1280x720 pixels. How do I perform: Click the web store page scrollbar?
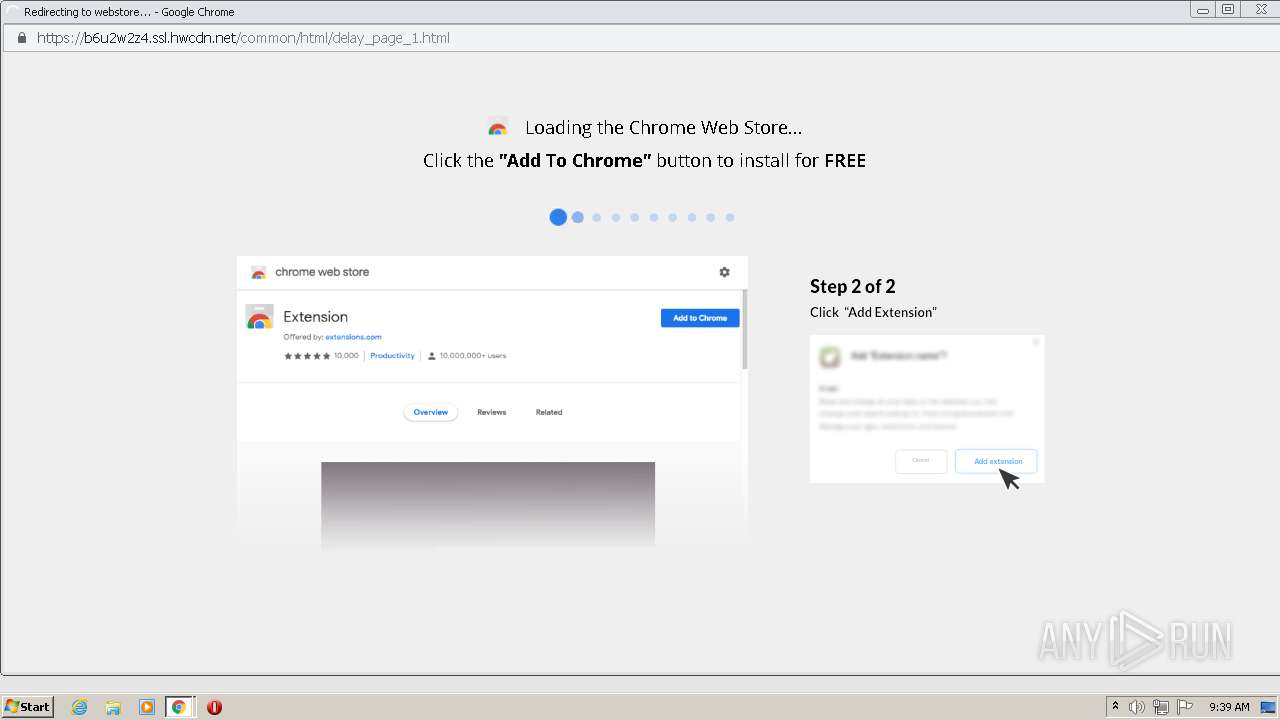click(x=744, y=330)
